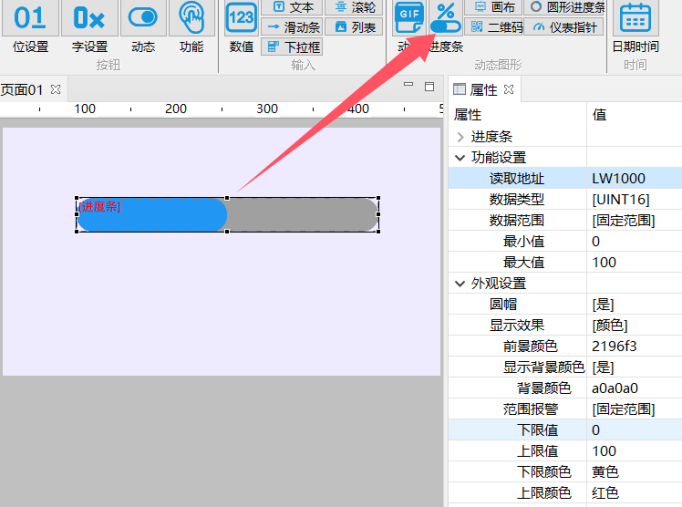Change the 前景颜色 value 2196f3
This screenshot has width=682, height=507.
tap(634, 346)
